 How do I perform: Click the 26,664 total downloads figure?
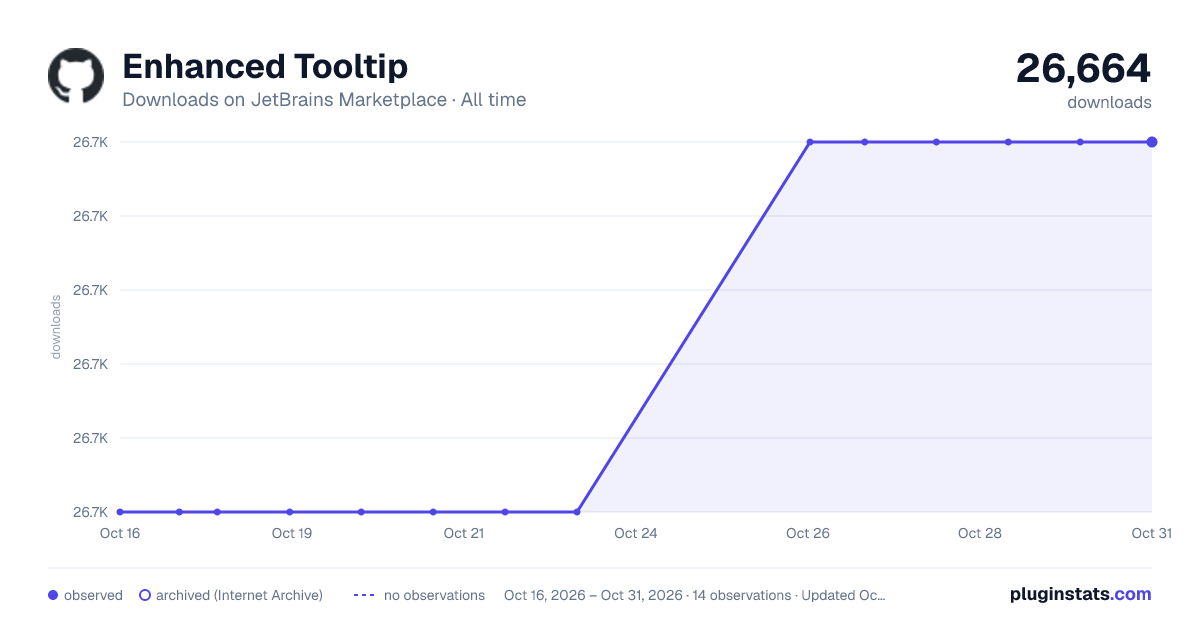(x=1084, y=69)
